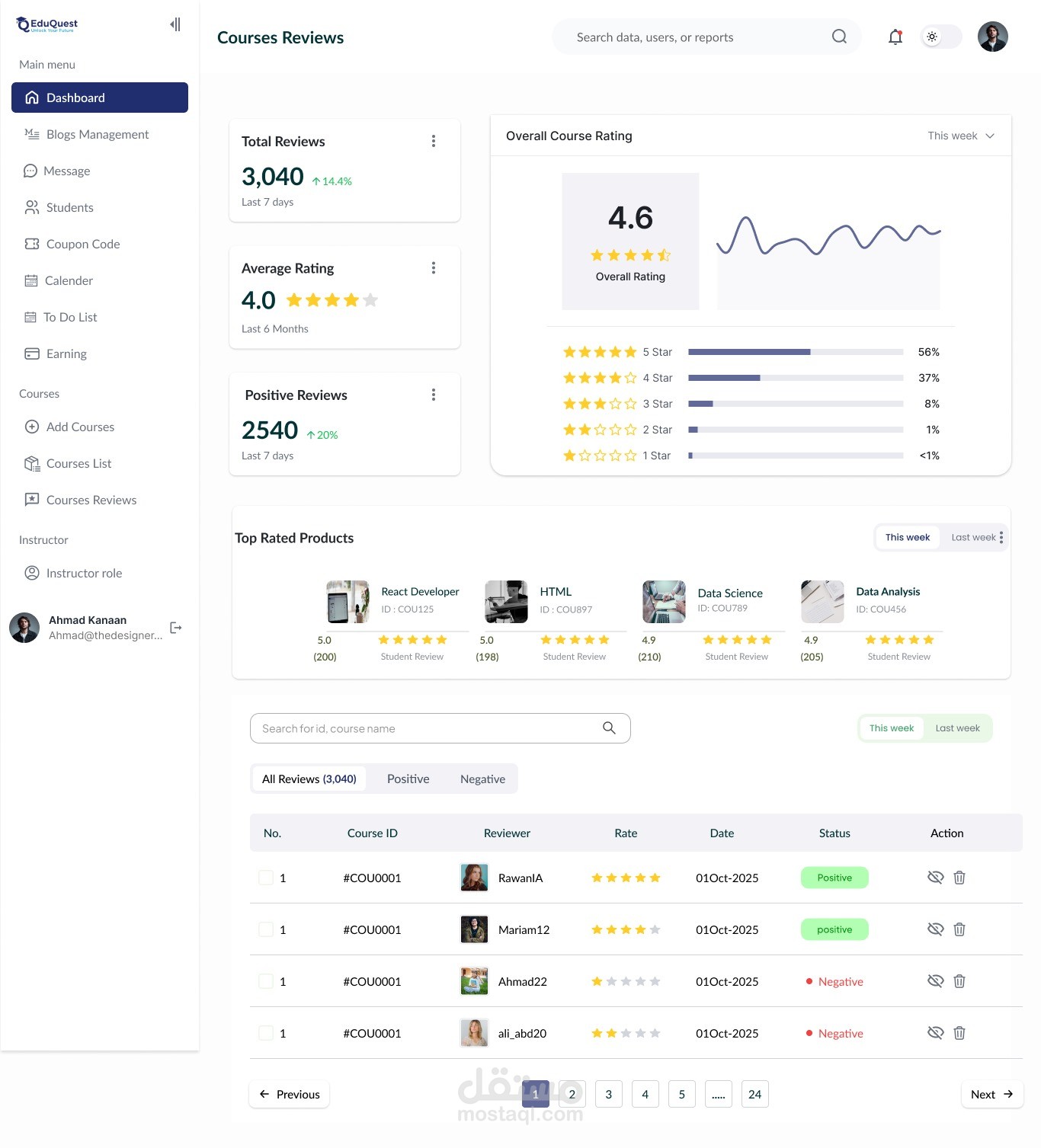Image resolution: width=1041 pixels, height=1148 pixels.
Task: Click the 5 Star rating progress bar
Action: click(x=796, y=352)
